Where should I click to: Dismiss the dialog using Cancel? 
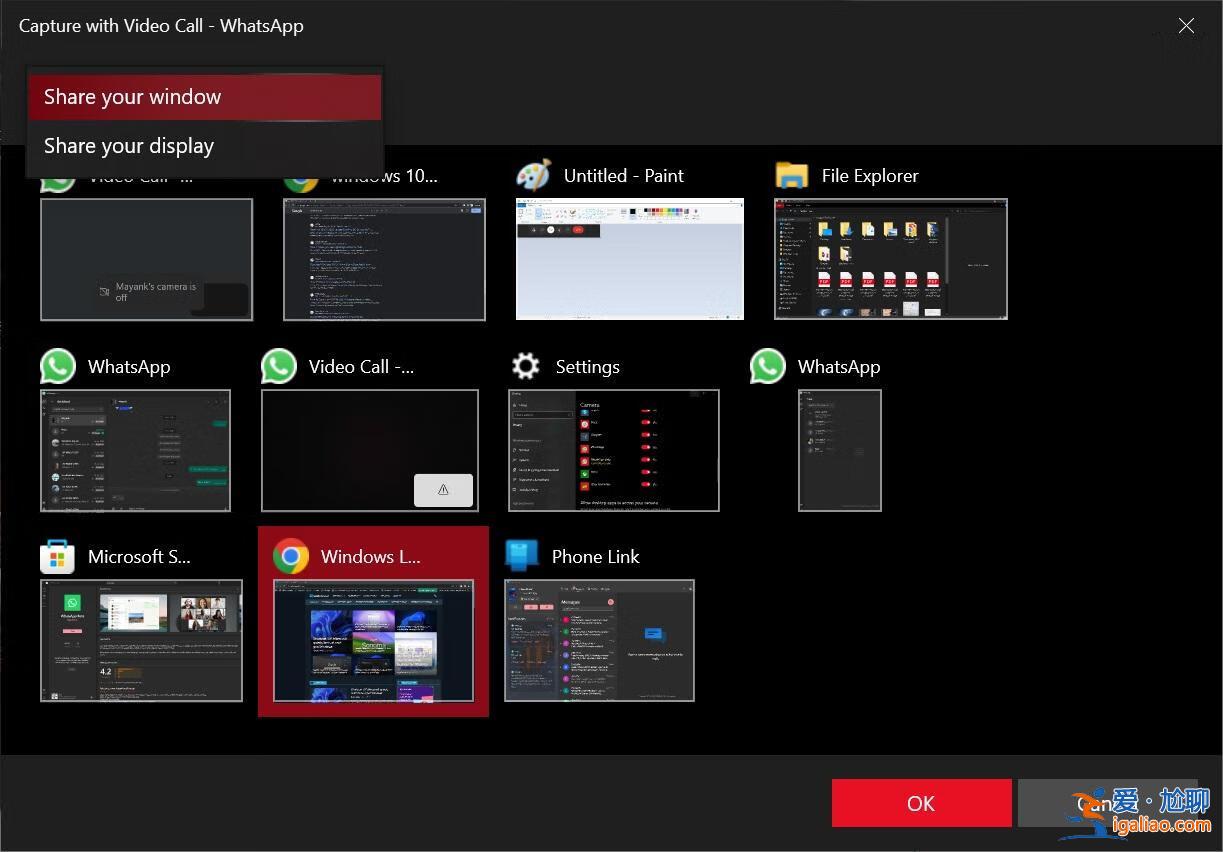1108,802
